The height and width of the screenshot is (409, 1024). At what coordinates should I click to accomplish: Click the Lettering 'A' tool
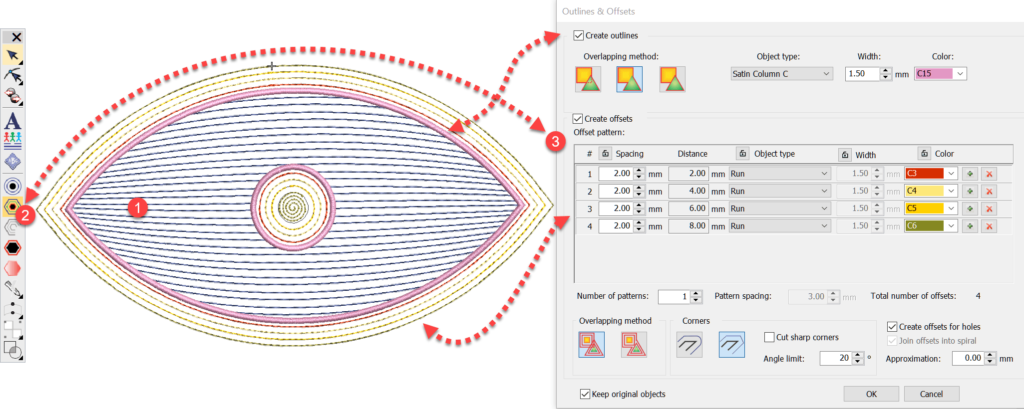(14, 120)
